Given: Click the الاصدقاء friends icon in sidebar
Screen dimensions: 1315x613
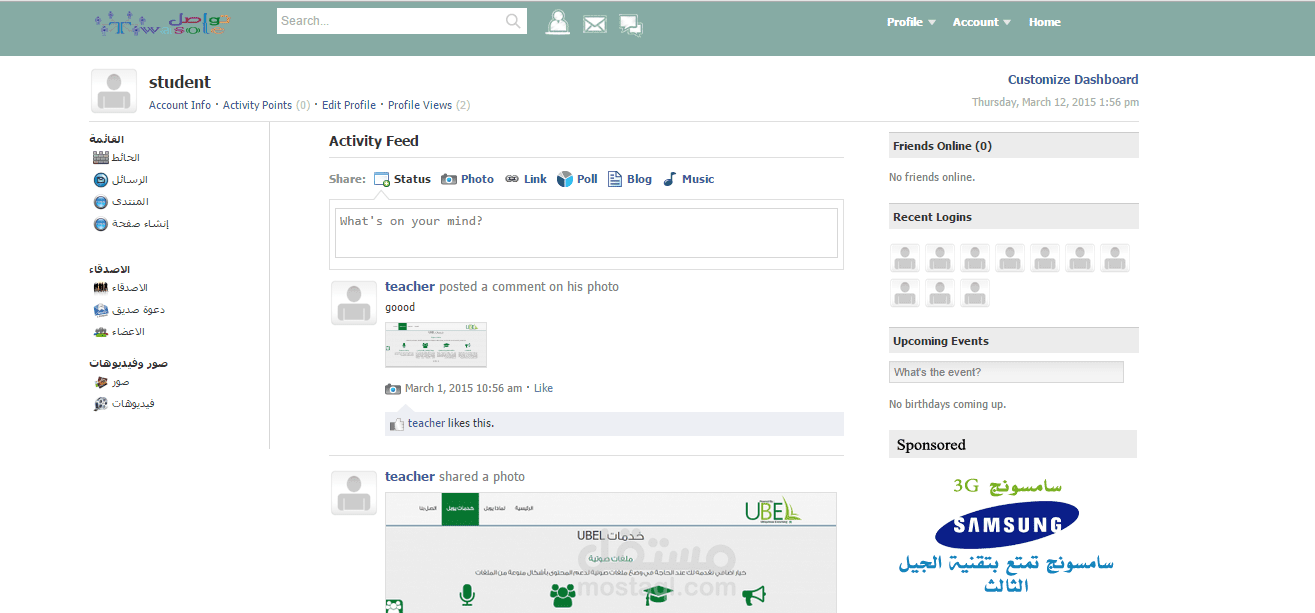Looking at the screenshot, I should click(x=100, y=288).
